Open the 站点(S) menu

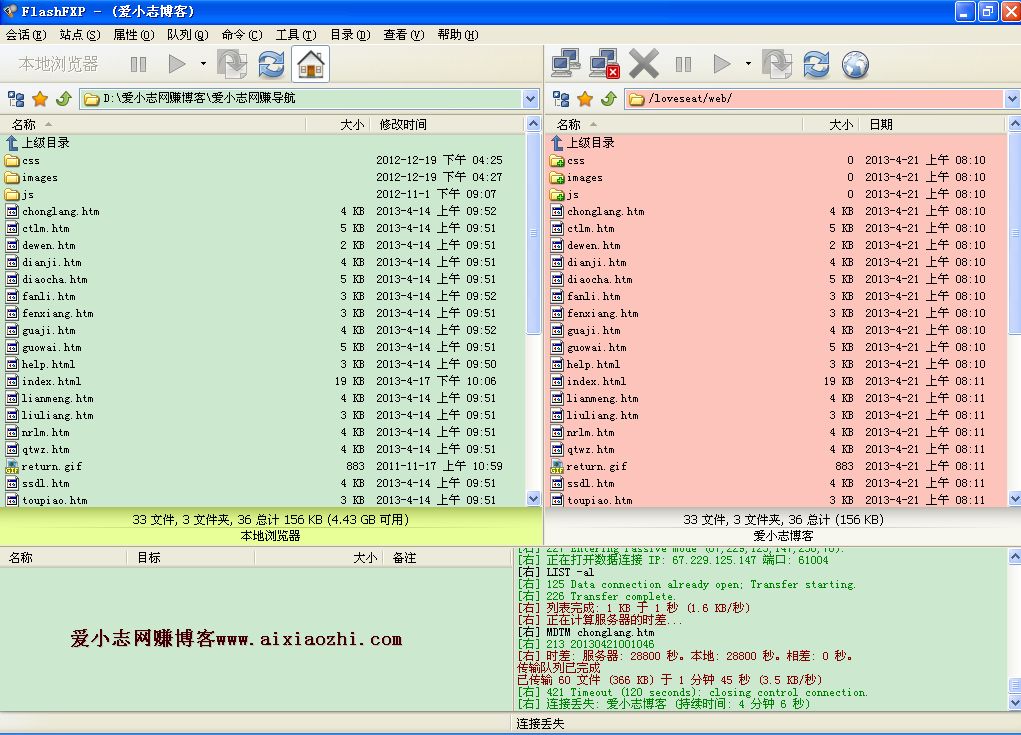[x=79, y=35]
